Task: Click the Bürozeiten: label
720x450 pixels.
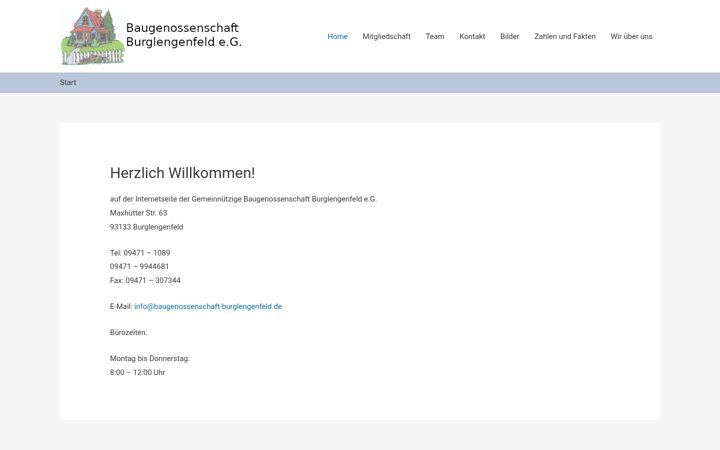Action: click(x=129, y=332)
